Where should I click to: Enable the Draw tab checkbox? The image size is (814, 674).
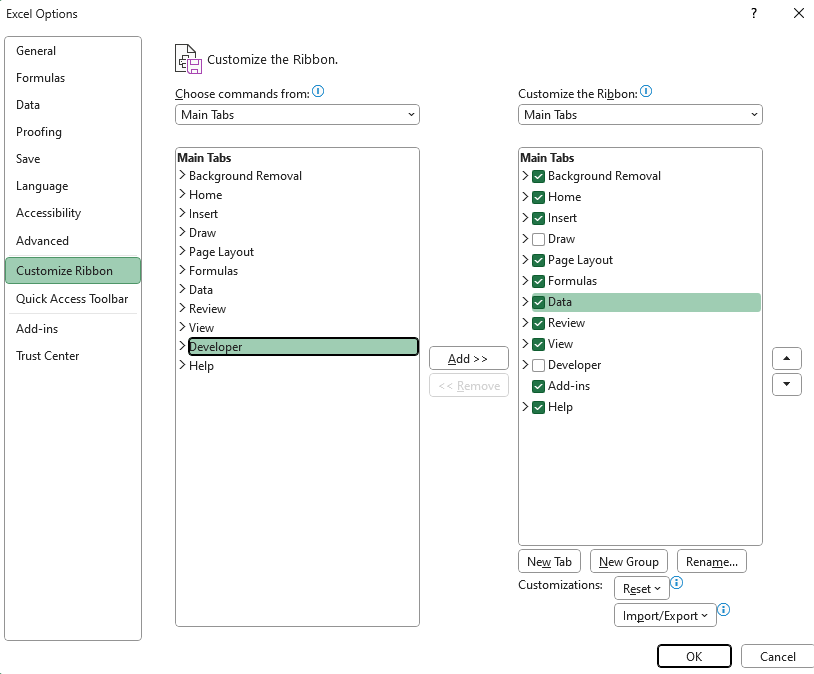coord(538,238)
